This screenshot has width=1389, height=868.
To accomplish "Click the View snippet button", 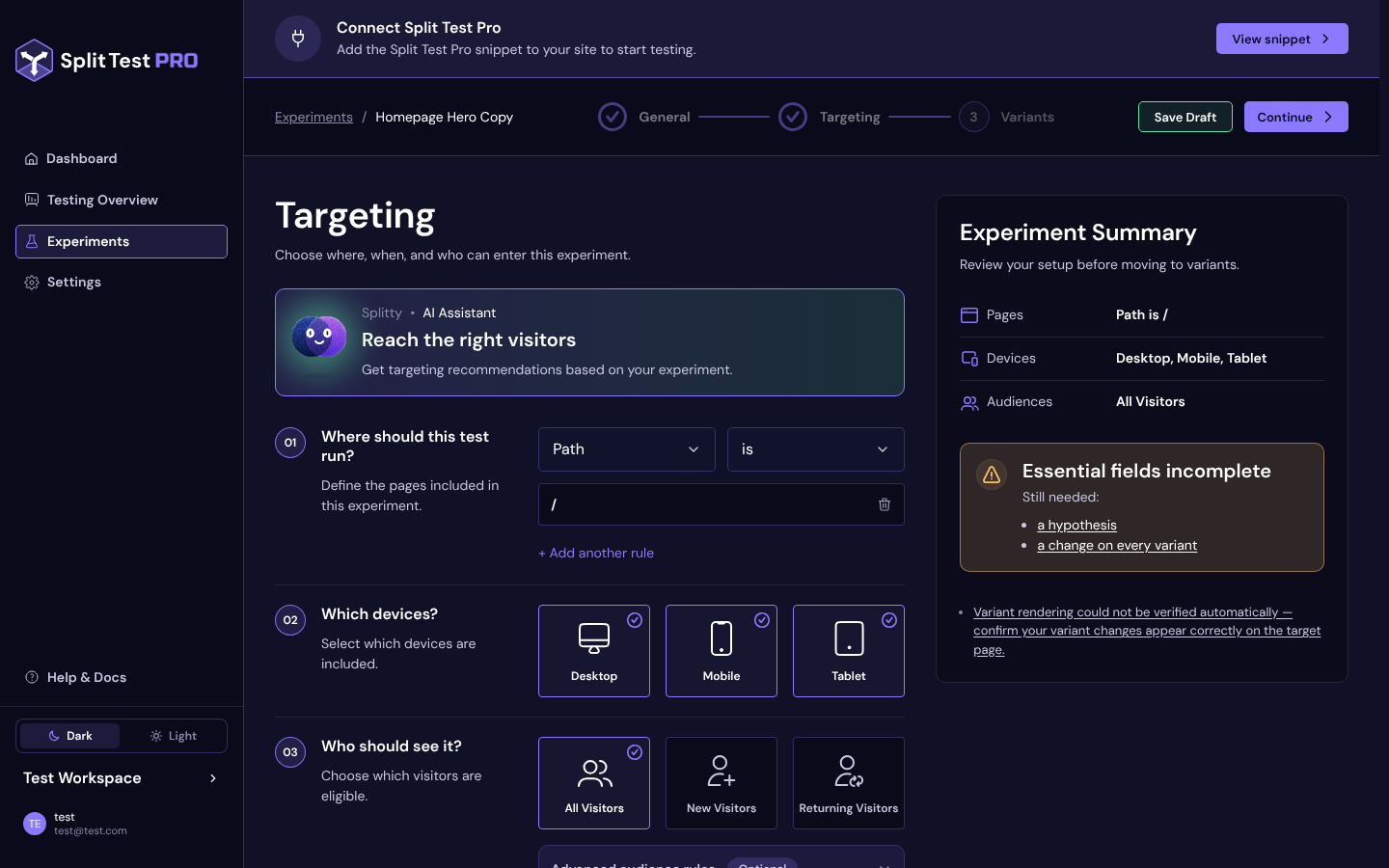I will coord(1282,39).
